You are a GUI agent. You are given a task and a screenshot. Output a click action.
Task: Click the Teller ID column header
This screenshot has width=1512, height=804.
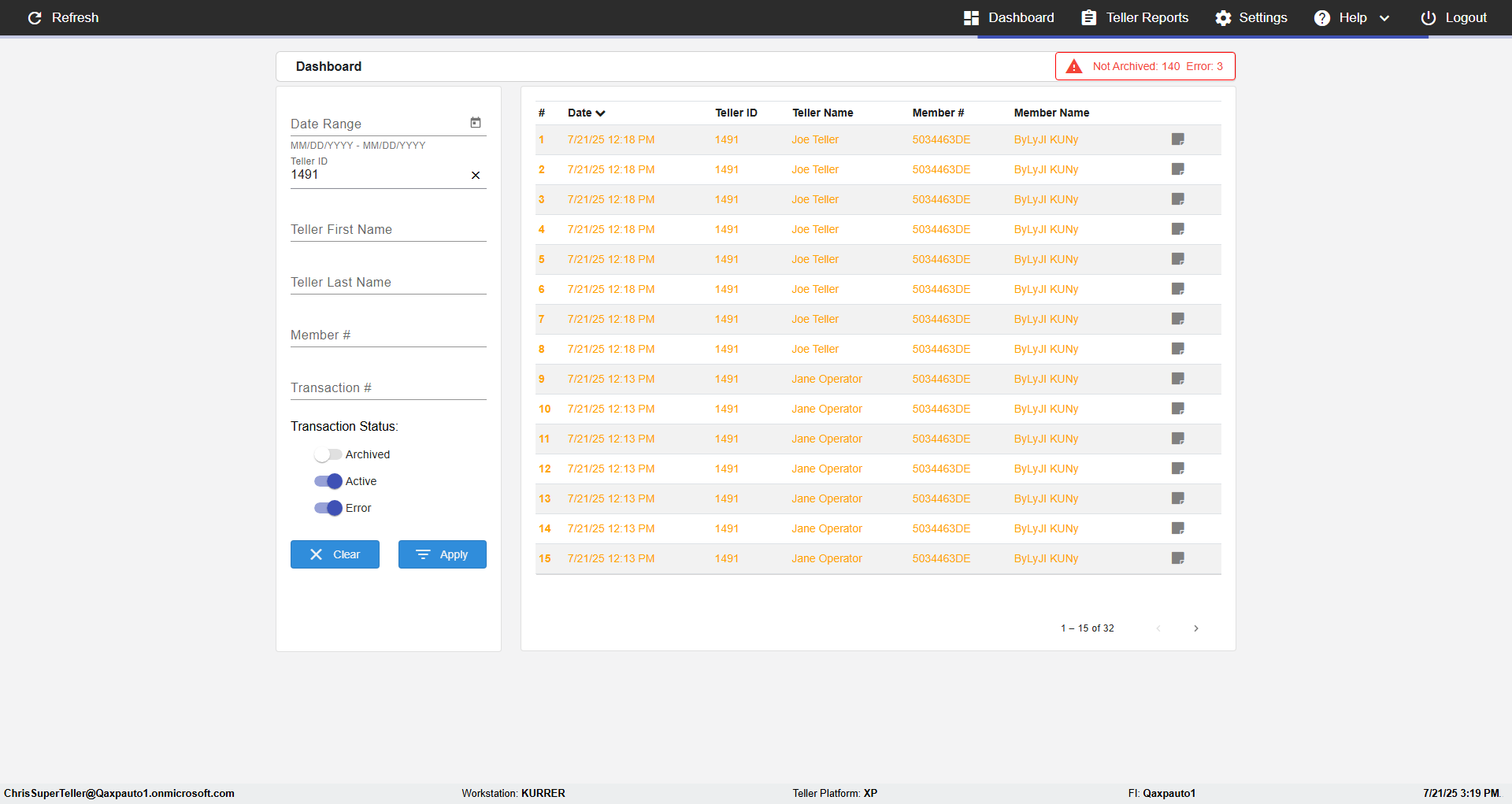point(736,113)
